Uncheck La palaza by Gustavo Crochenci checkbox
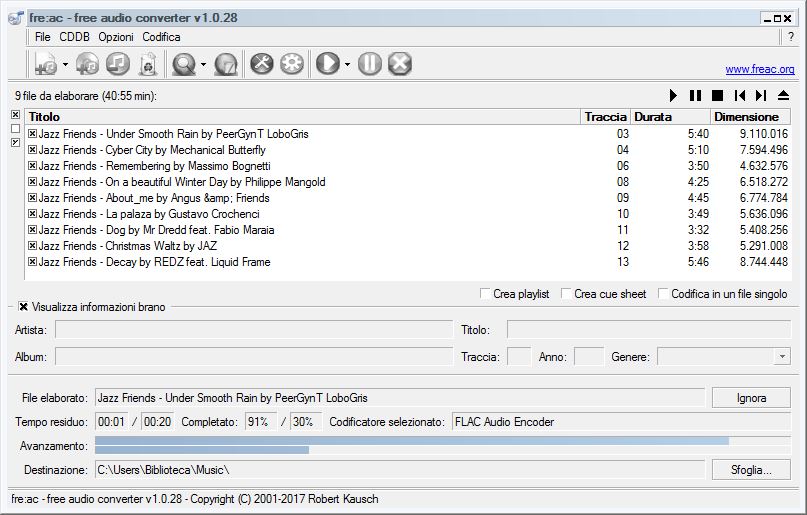This screenshot has width=807, height=515. [32, 214]
